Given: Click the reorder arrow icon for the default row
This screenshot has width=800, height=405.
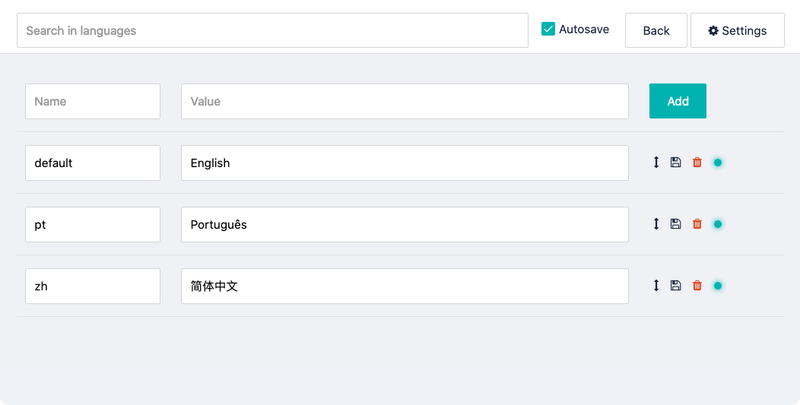Looking at the screenshot, I should [656, 163].
